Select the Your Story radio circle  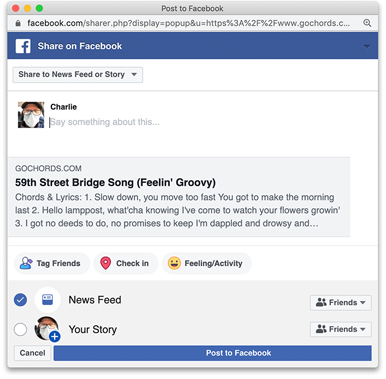click(20, 329)
